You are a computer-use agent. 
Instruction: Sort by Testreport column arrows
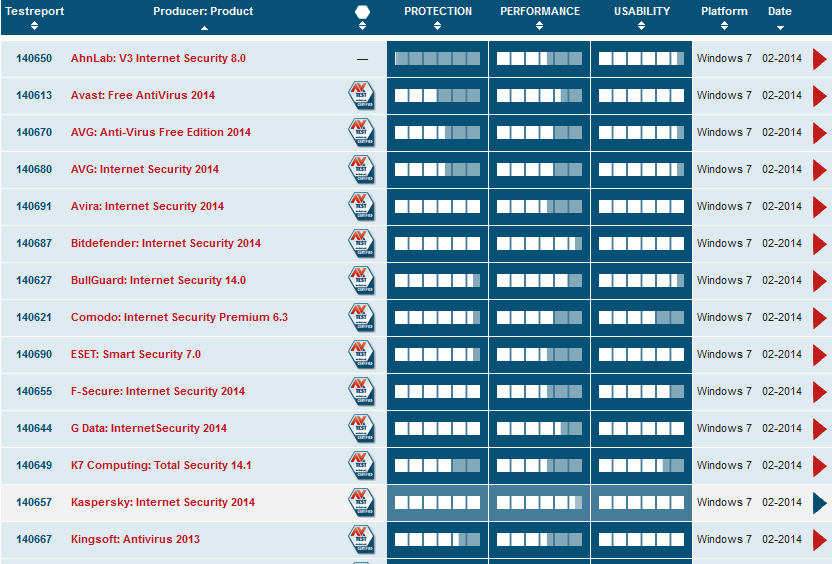pos(34,25)
